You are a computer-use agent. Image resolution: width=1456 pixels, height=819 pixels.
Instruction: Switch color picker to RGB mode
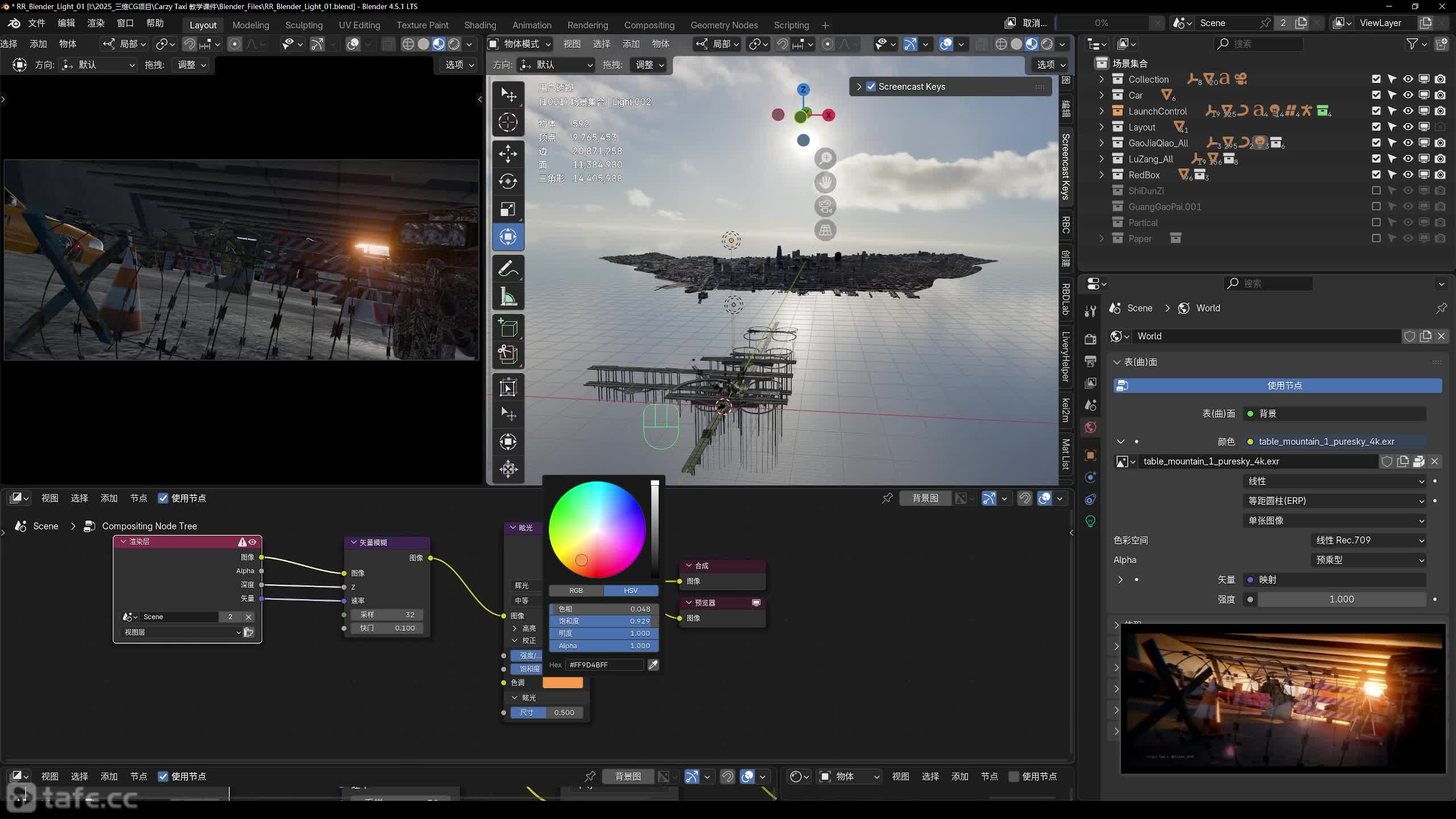pos(576,590)
